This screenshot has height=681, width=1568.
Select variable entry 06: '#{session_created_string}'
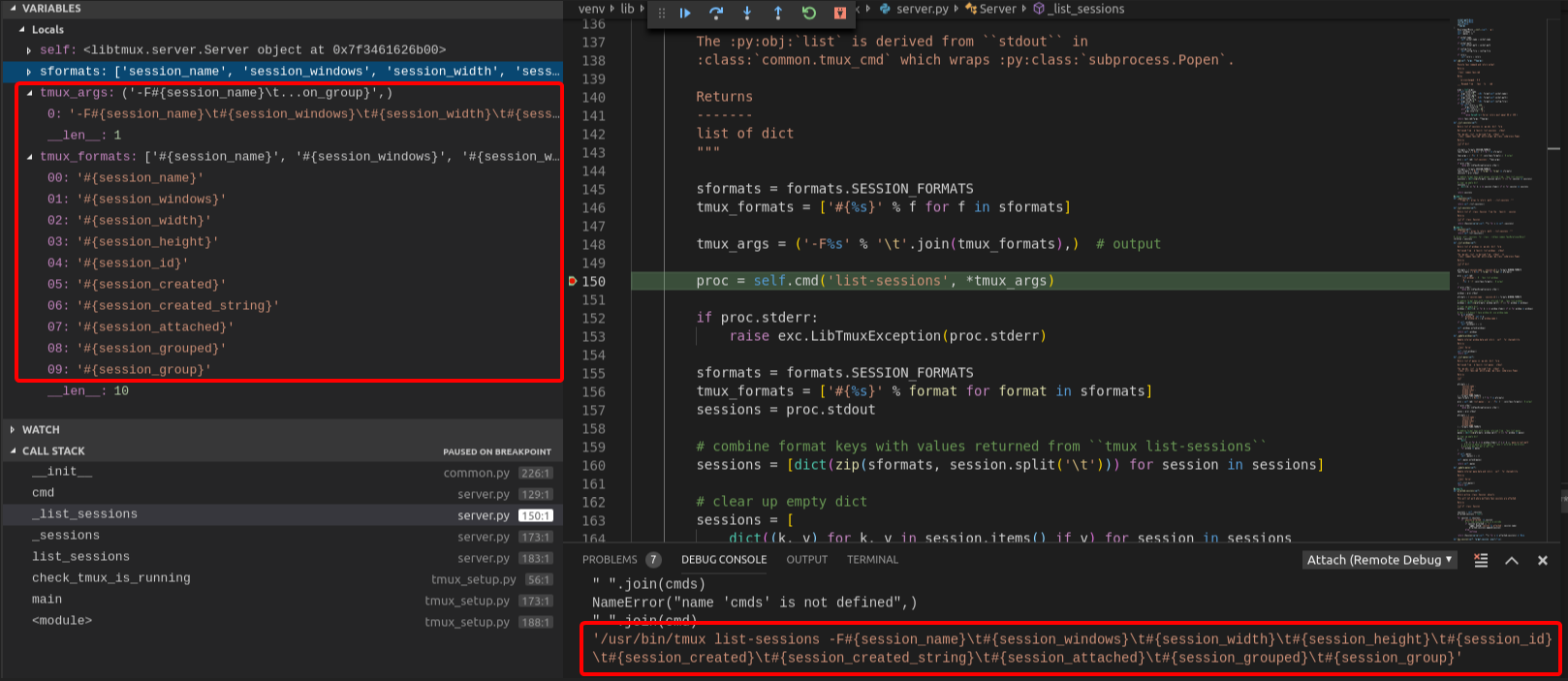coord(282,306)
